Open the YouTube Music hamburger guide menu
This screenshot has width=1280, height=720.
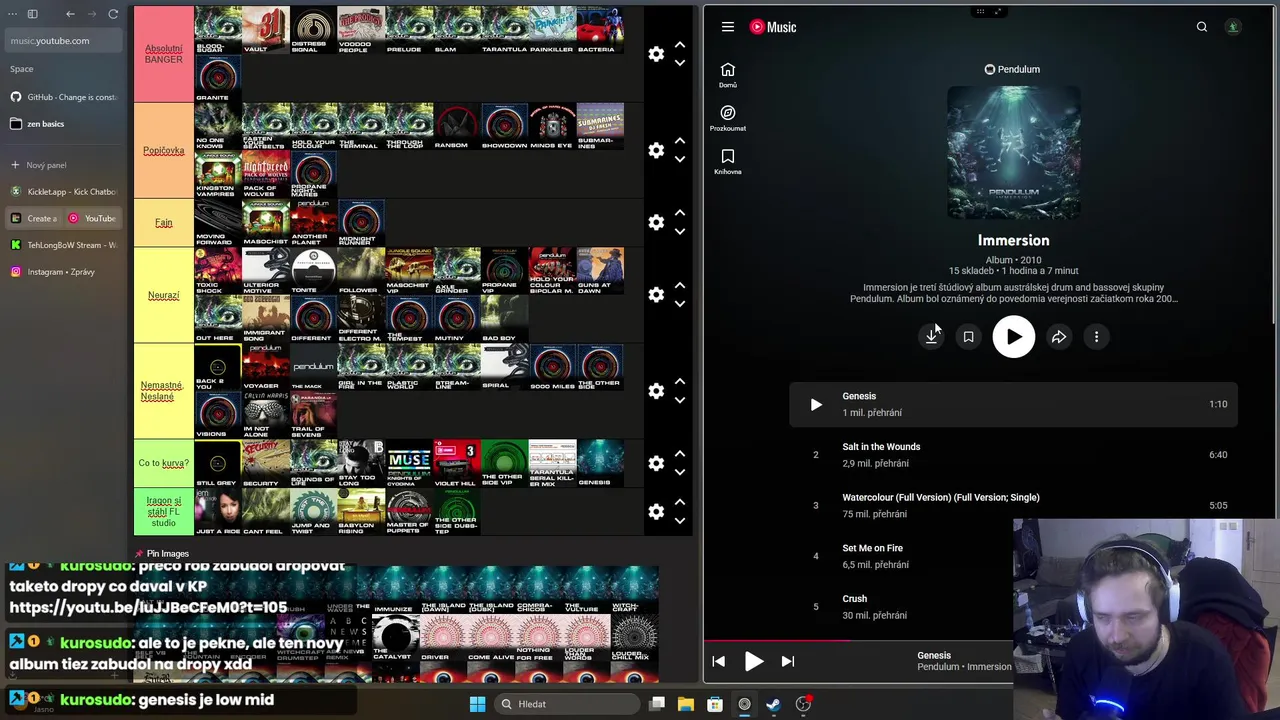click(728, 27)
